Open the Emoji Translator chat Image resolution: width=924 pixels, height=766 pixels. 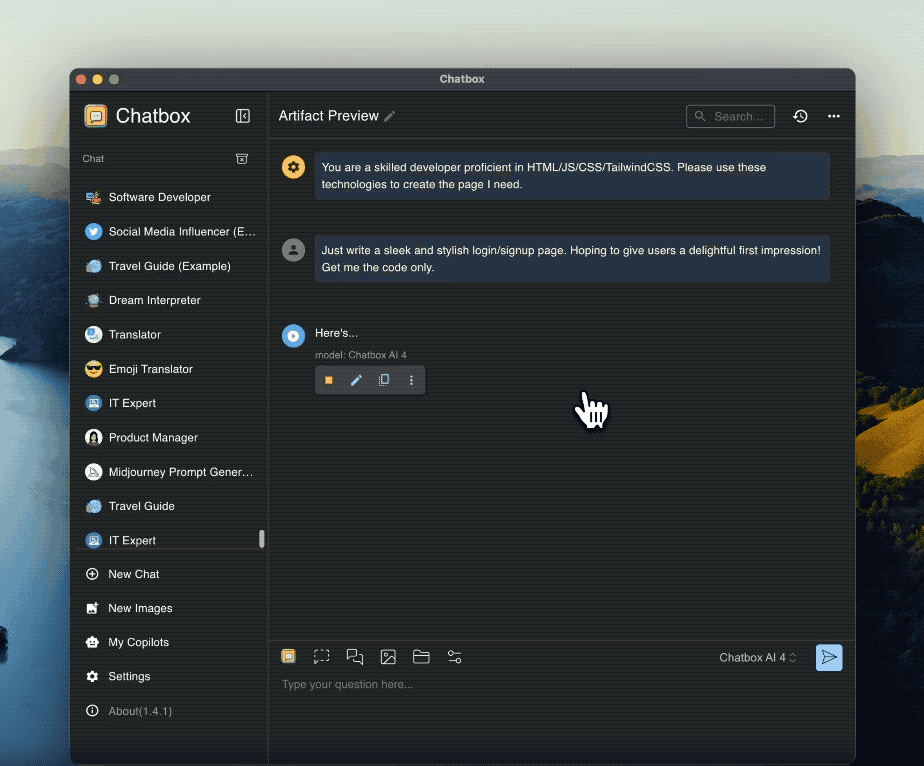170,369
